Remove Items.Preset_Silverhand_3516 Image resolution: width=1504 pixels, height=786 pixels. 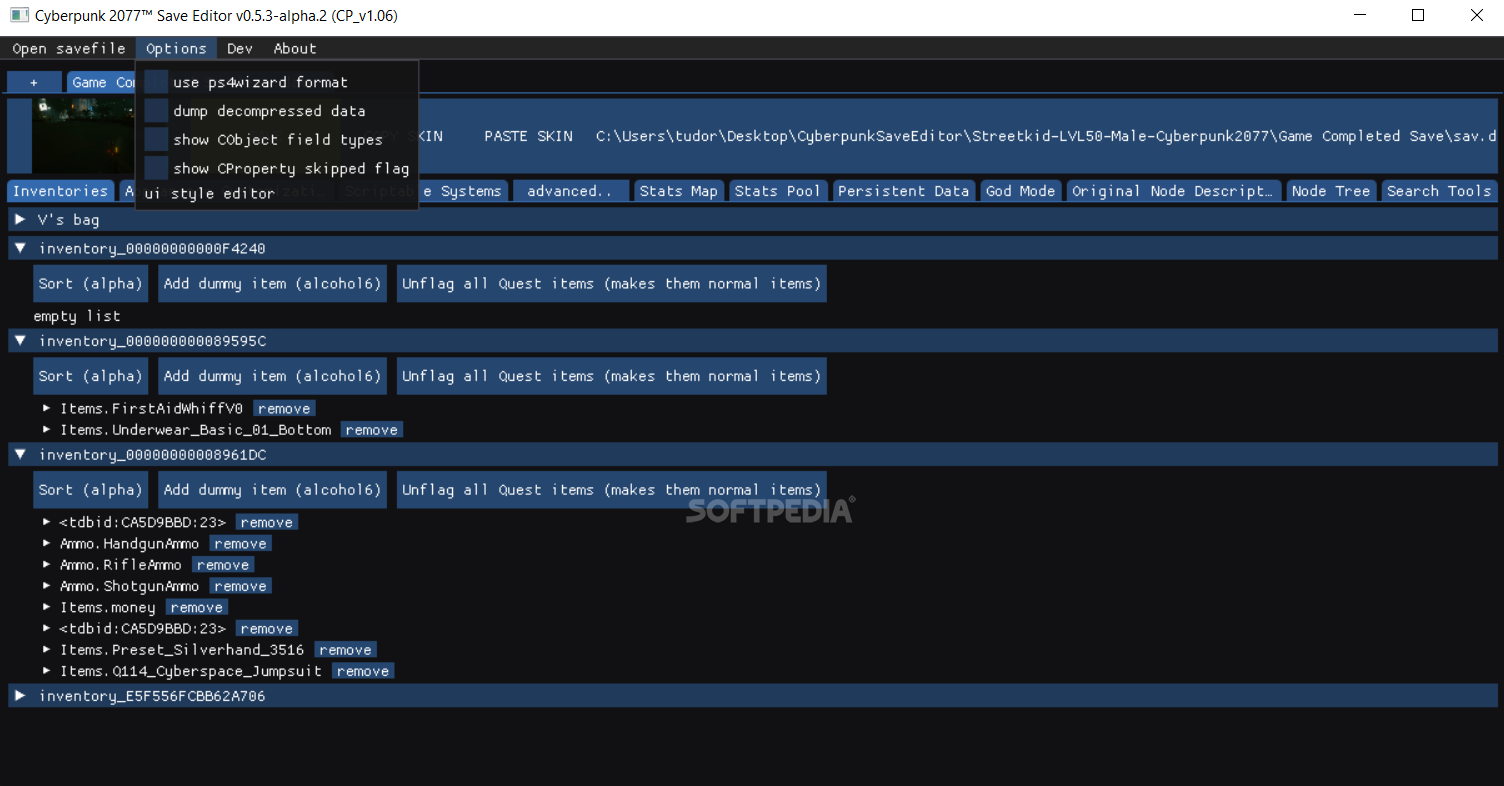click(345, 650)
